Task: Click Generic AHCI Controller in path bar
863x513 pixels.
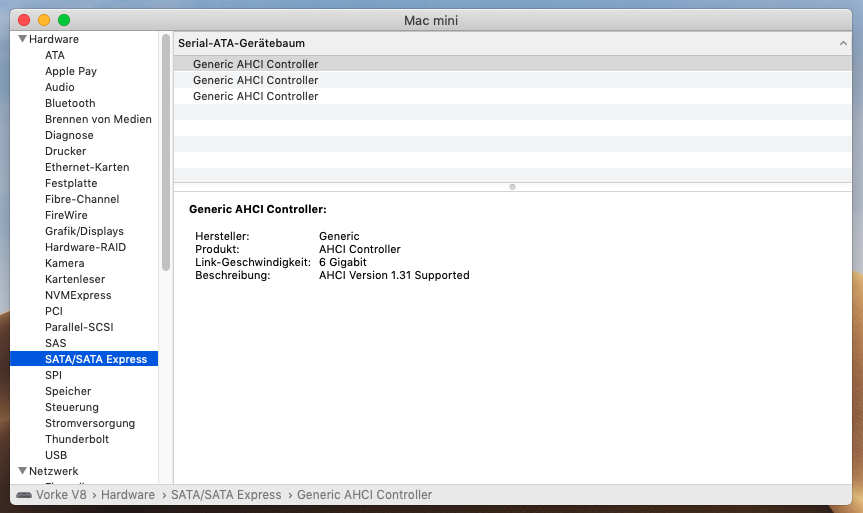Action: [x=364, y=495]
